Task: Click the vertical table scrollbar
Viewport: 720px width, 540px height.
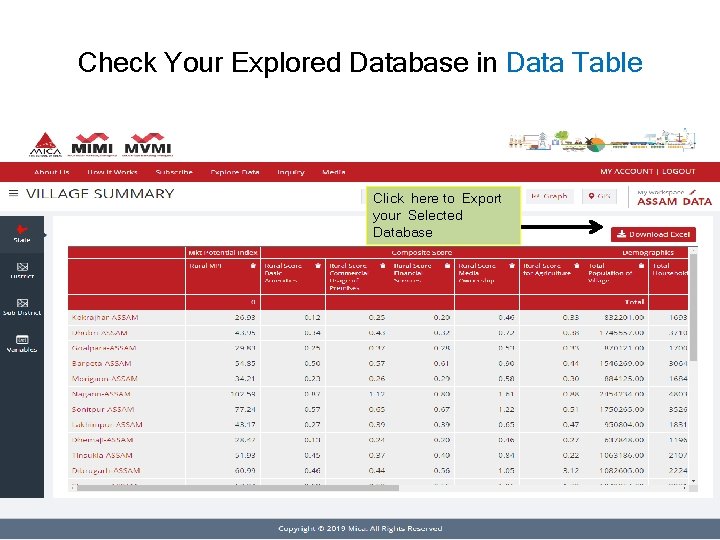Action: click(x=693, y=308)
